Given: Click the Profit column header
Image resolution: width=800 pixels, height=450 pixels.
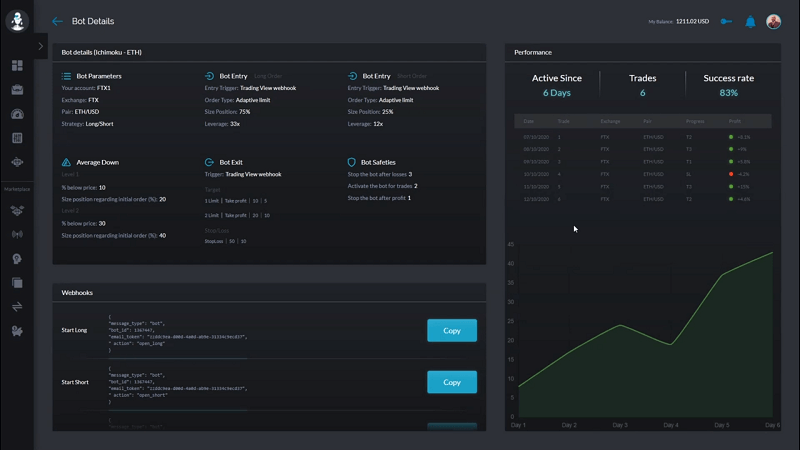Looking at the screenshot, I should pos(735,121).
